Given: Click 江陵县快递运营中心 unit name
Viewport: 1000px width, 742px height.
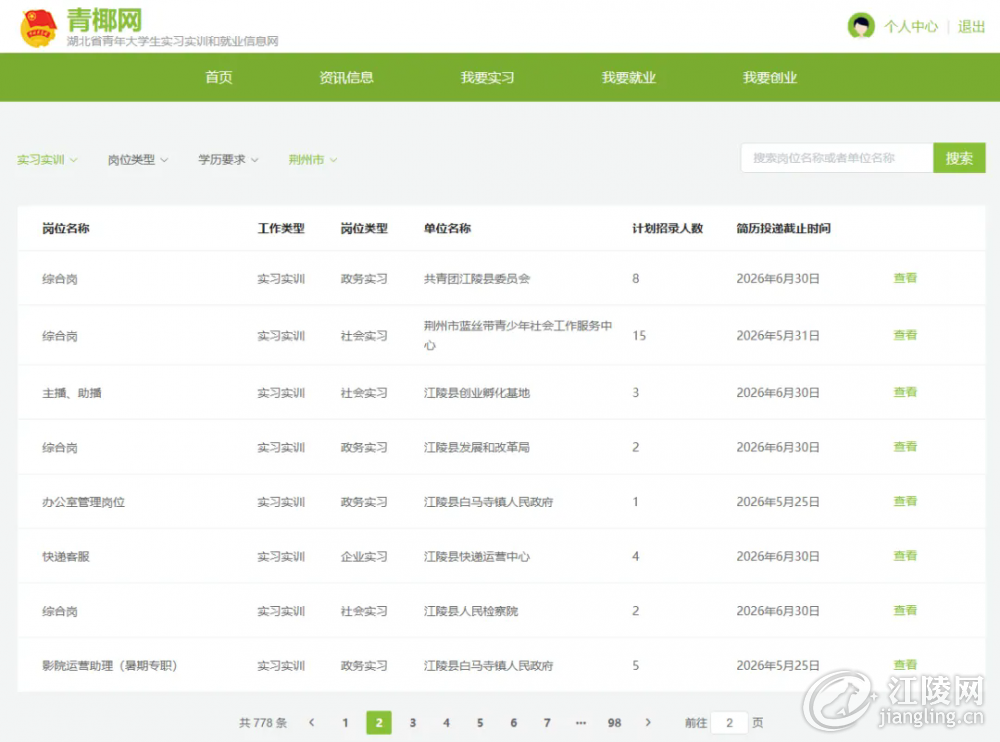Looking at the screenshot, I should point(477,556).
